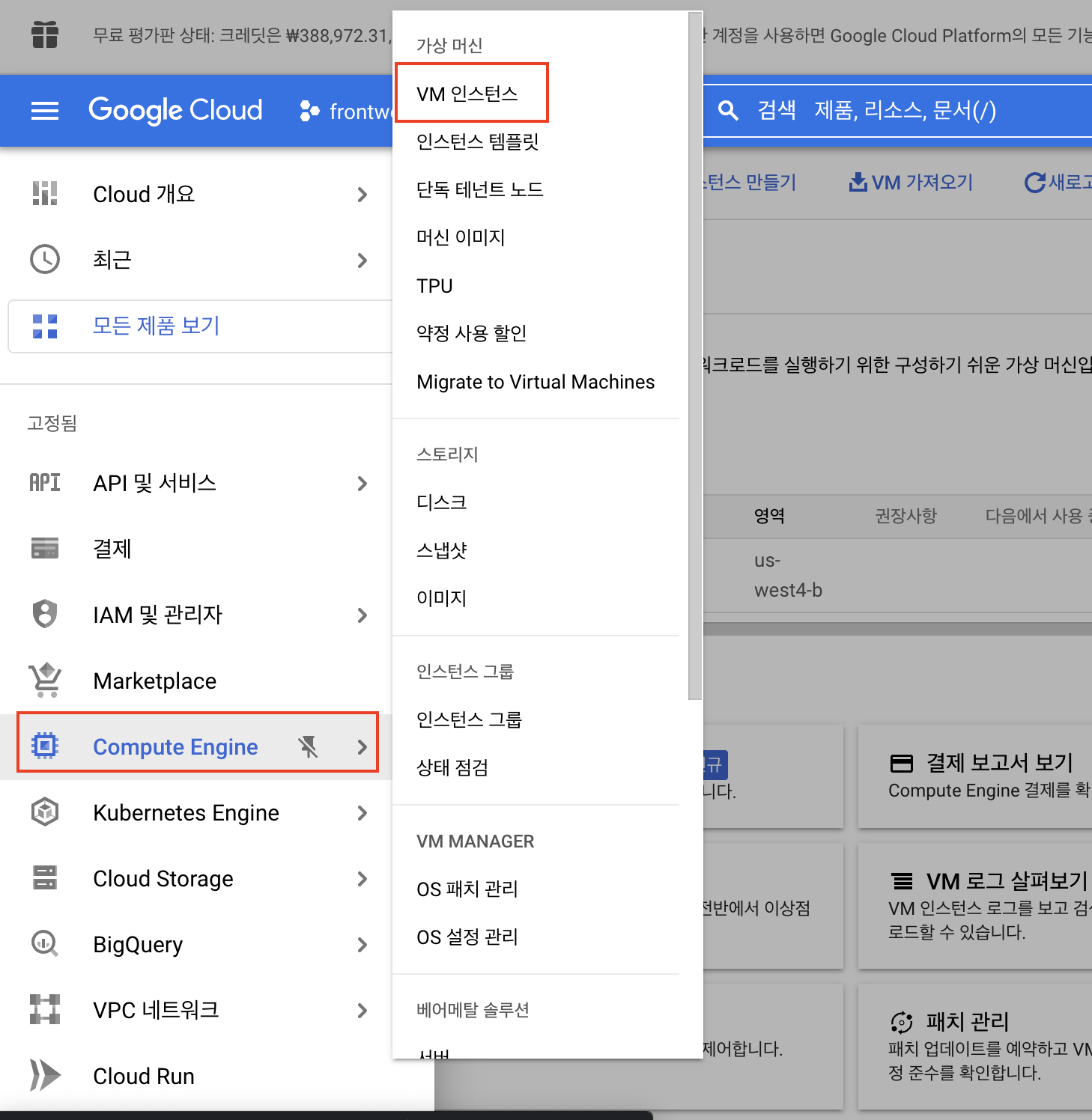Image resolution: width=1092 pixels, height=1120 pixels.
Task: Click the 결제 보고서 보기 card
Action: tap(975, 776)
